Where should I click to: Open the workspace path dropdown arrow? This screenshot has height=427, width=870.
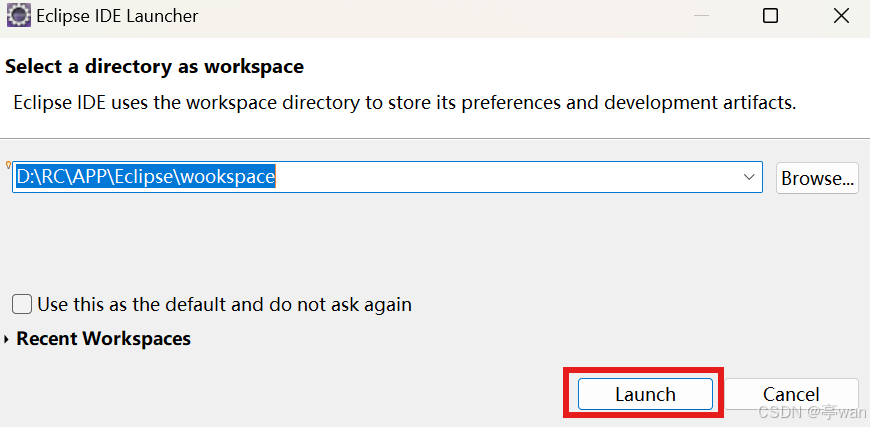tap(748, 177)
